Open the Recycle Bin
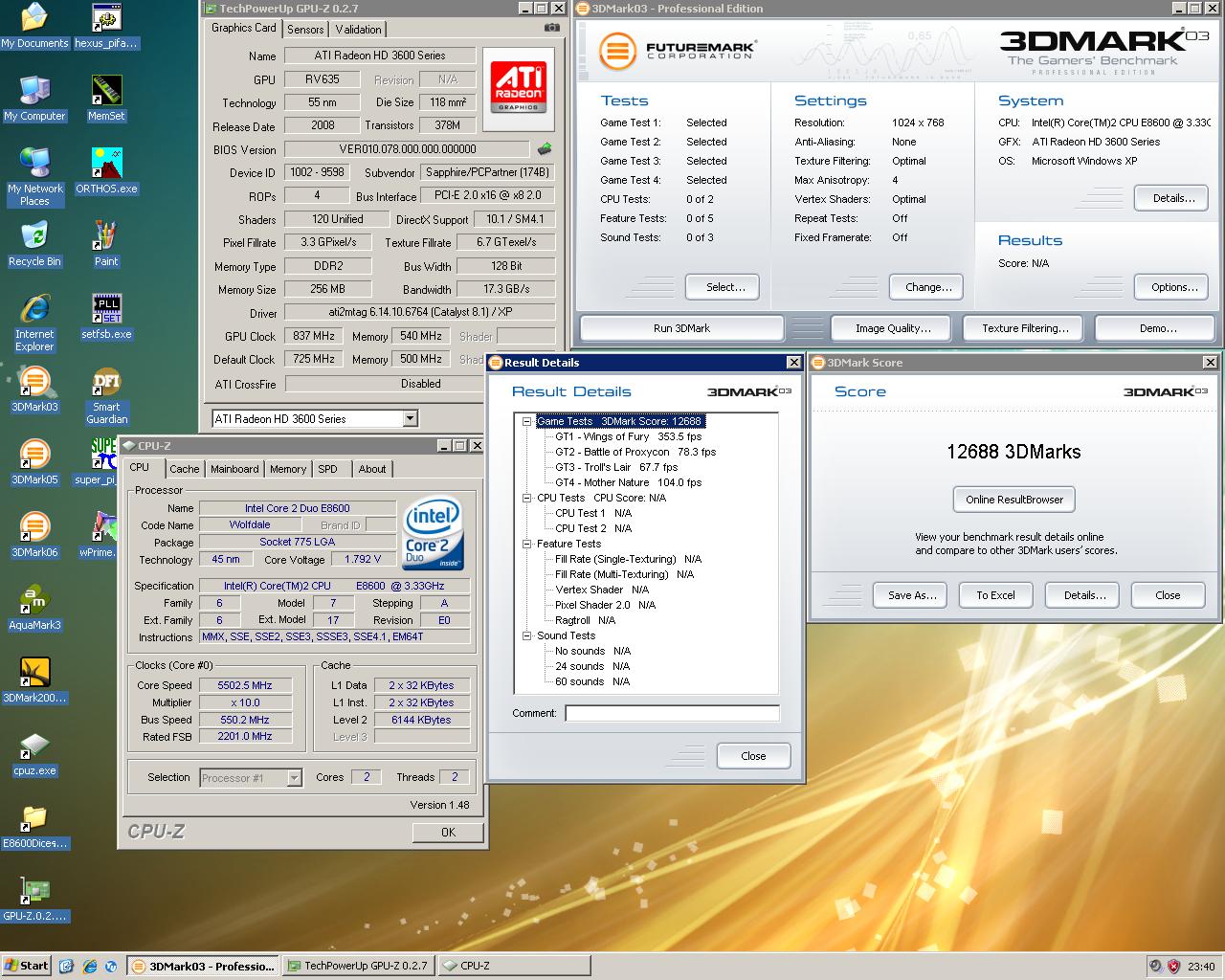Viewport: 1225px width, 980px height. point(34,245)
